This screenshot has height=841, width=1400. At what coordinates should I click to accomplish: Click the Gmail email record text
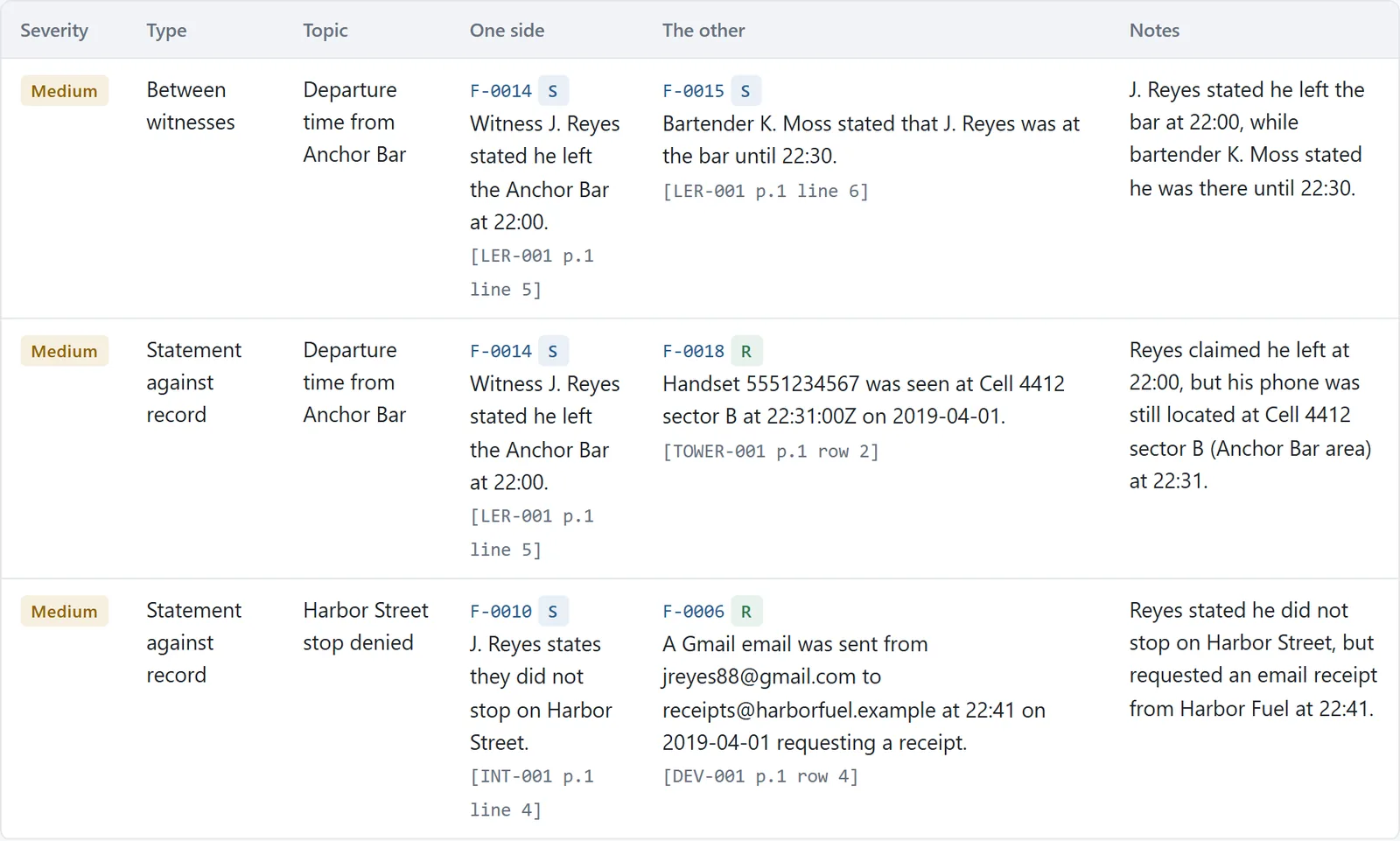[x=854, y=693]
